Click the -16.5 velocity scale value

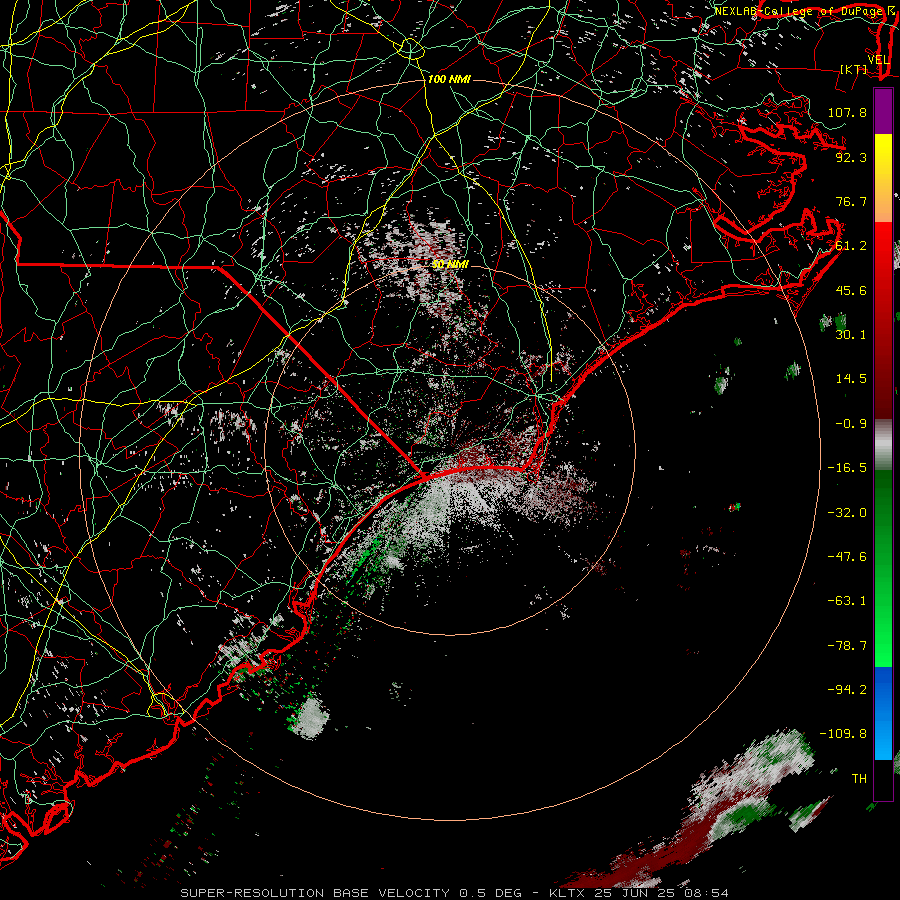847,468
